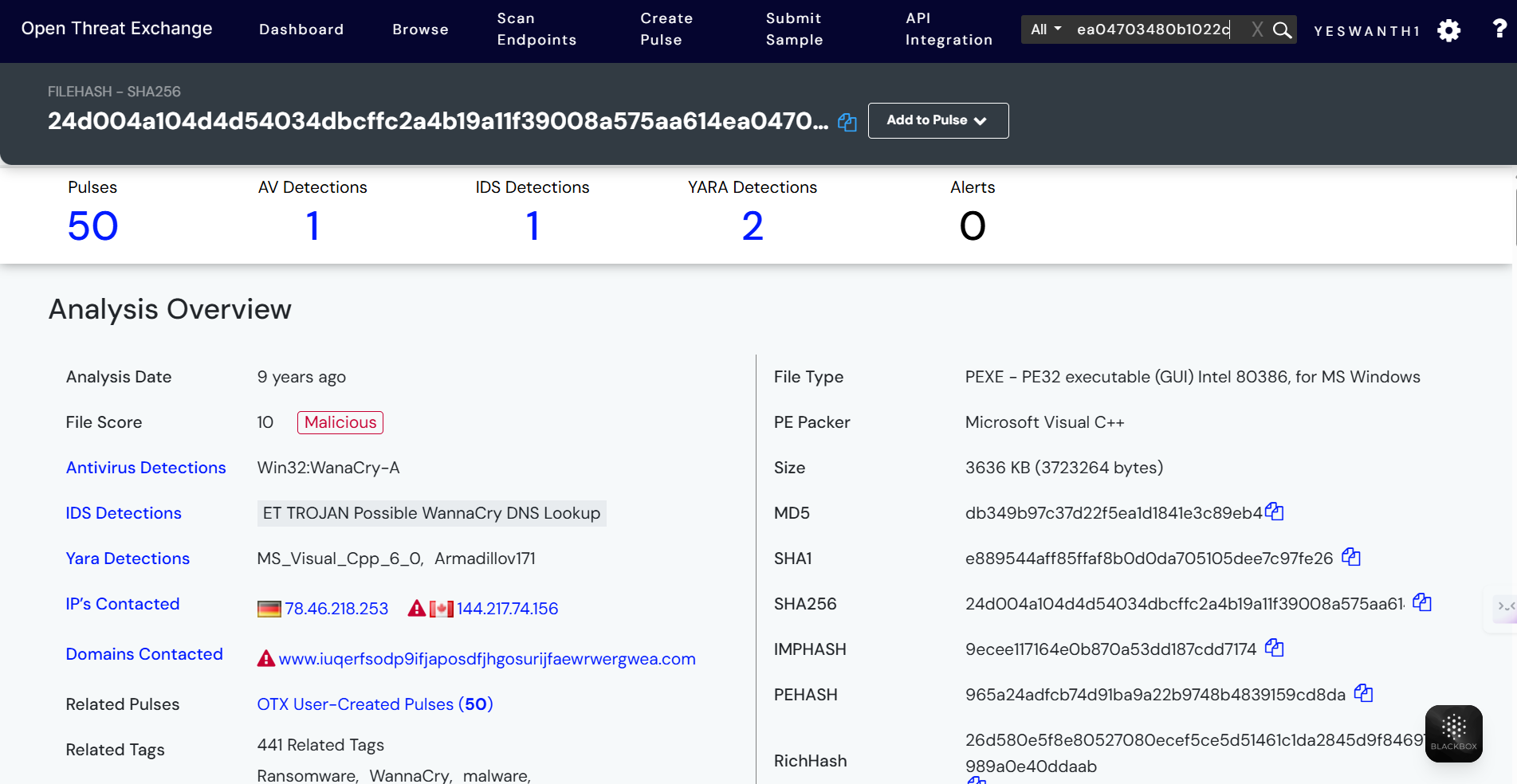Viewport: 1517px width, 784px height.
Task: Click the MD5 value db349b97c37d22f5ea1d1841e3c89eb4
Action: pos(1114,513)
